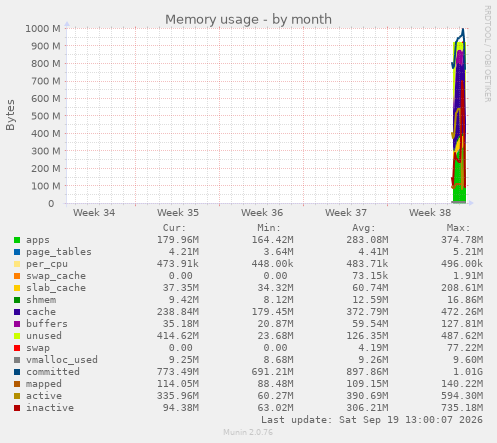Click the pale yellow per_cpu swatch
Screen dimensions: 497x443
tap(17, 264)
